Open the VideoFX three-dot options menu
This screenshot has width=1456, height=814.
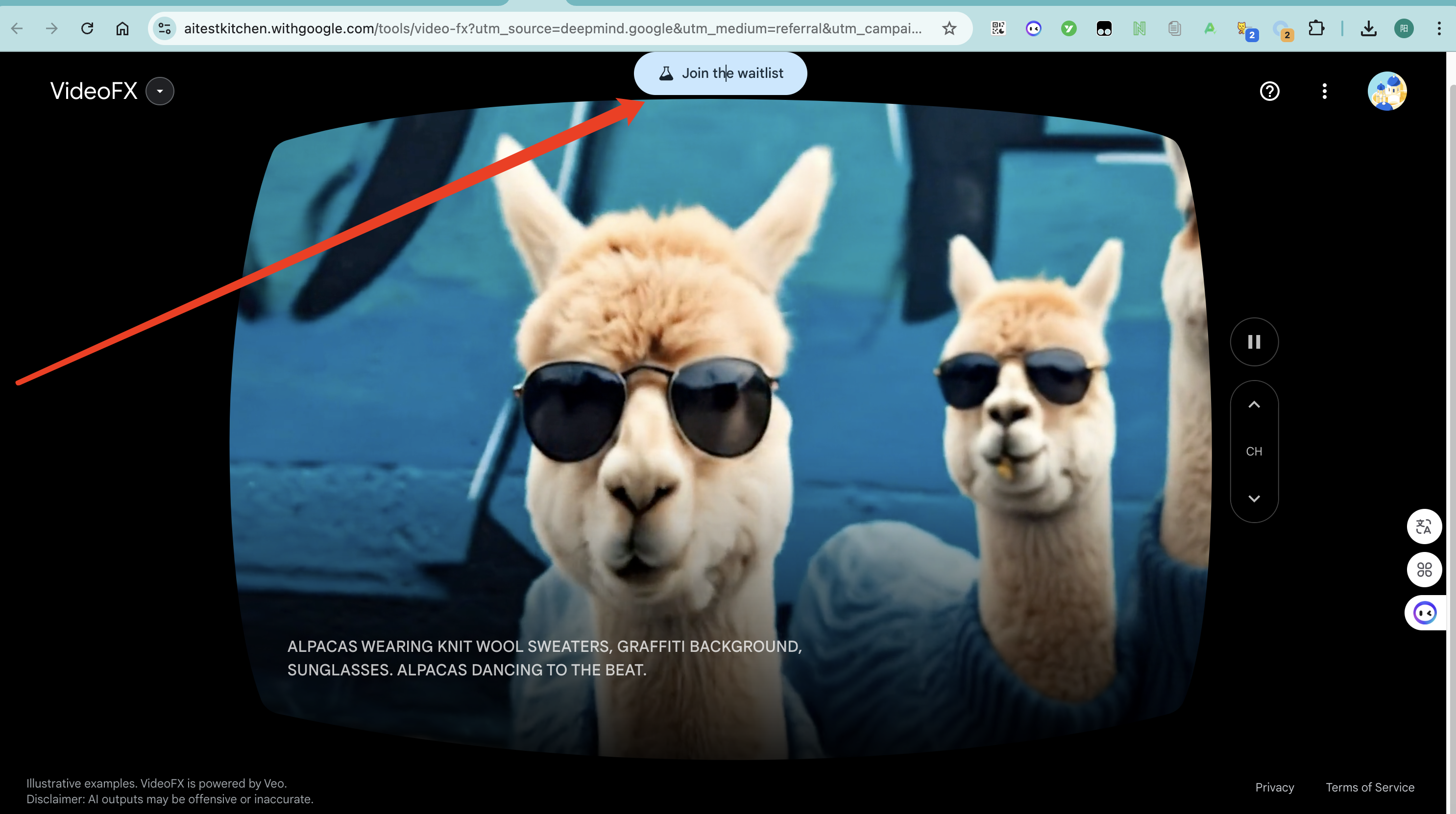coord(1324,91)
